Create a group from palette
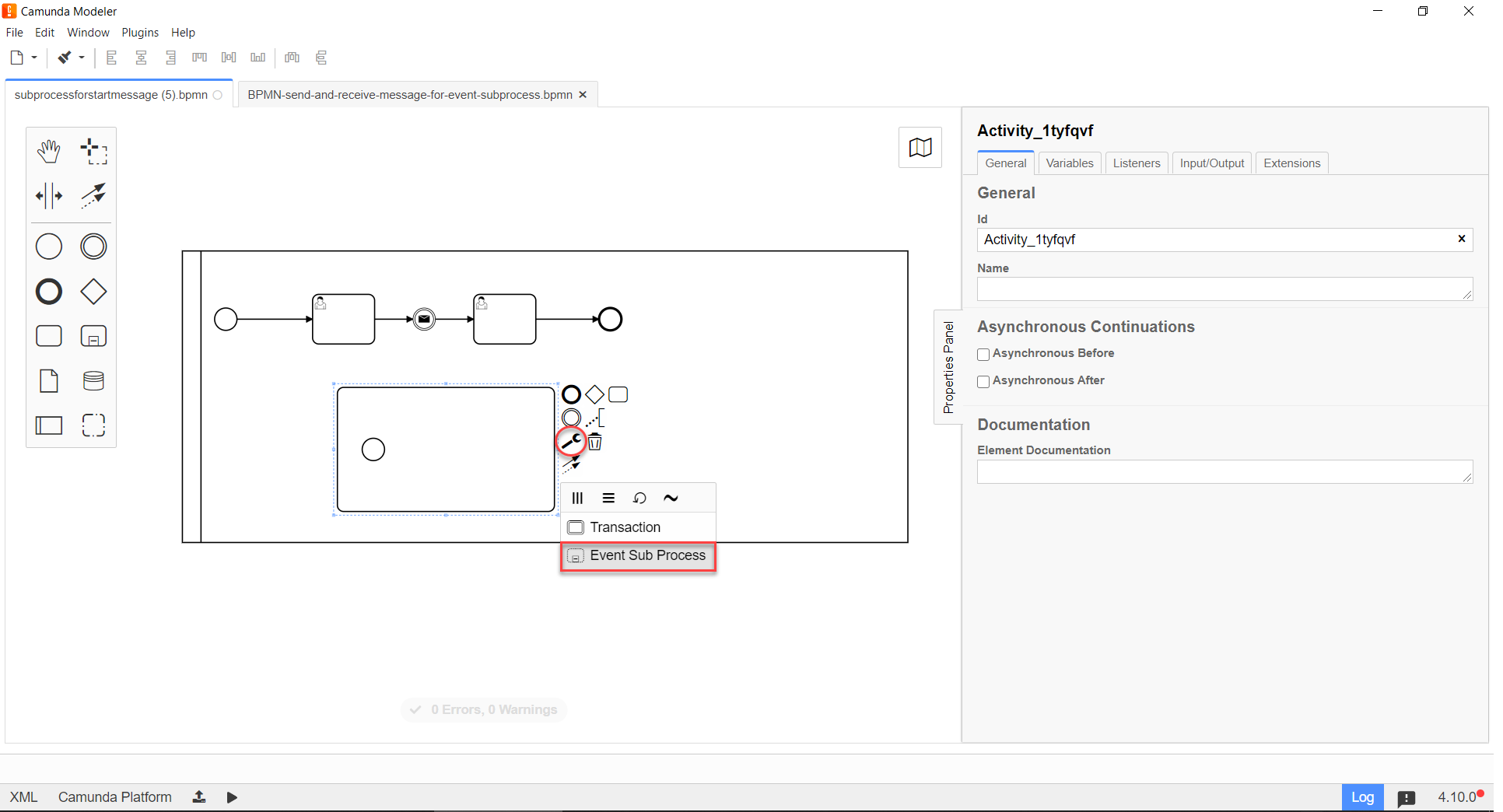The image size is (1503, 812). click(94, 425)
